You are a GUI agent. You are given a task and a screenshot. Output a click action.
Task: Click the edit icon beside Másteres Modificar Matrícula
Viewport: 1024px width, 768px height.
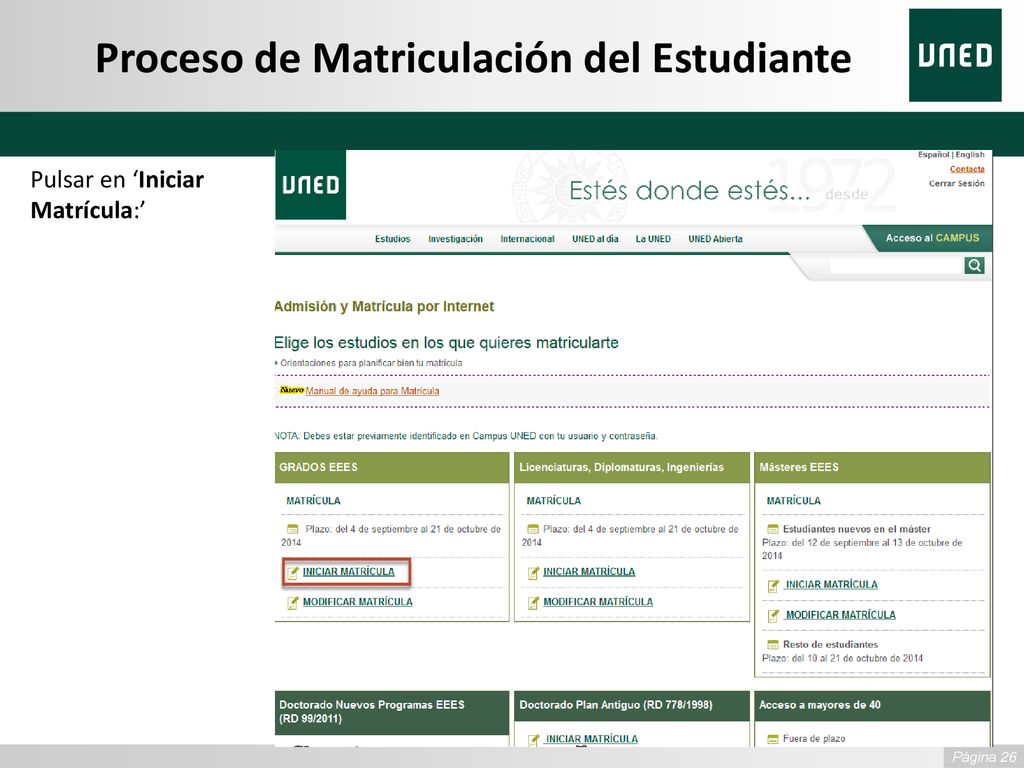773,616
